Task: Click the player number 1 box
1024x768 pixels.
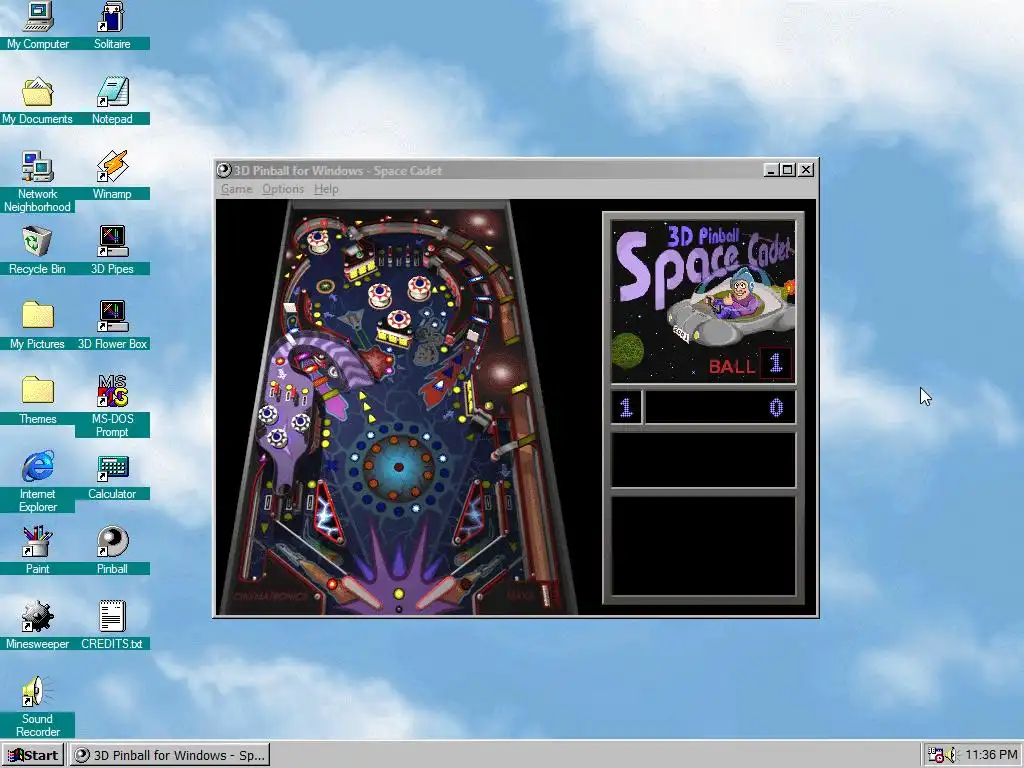Action: 626,408
